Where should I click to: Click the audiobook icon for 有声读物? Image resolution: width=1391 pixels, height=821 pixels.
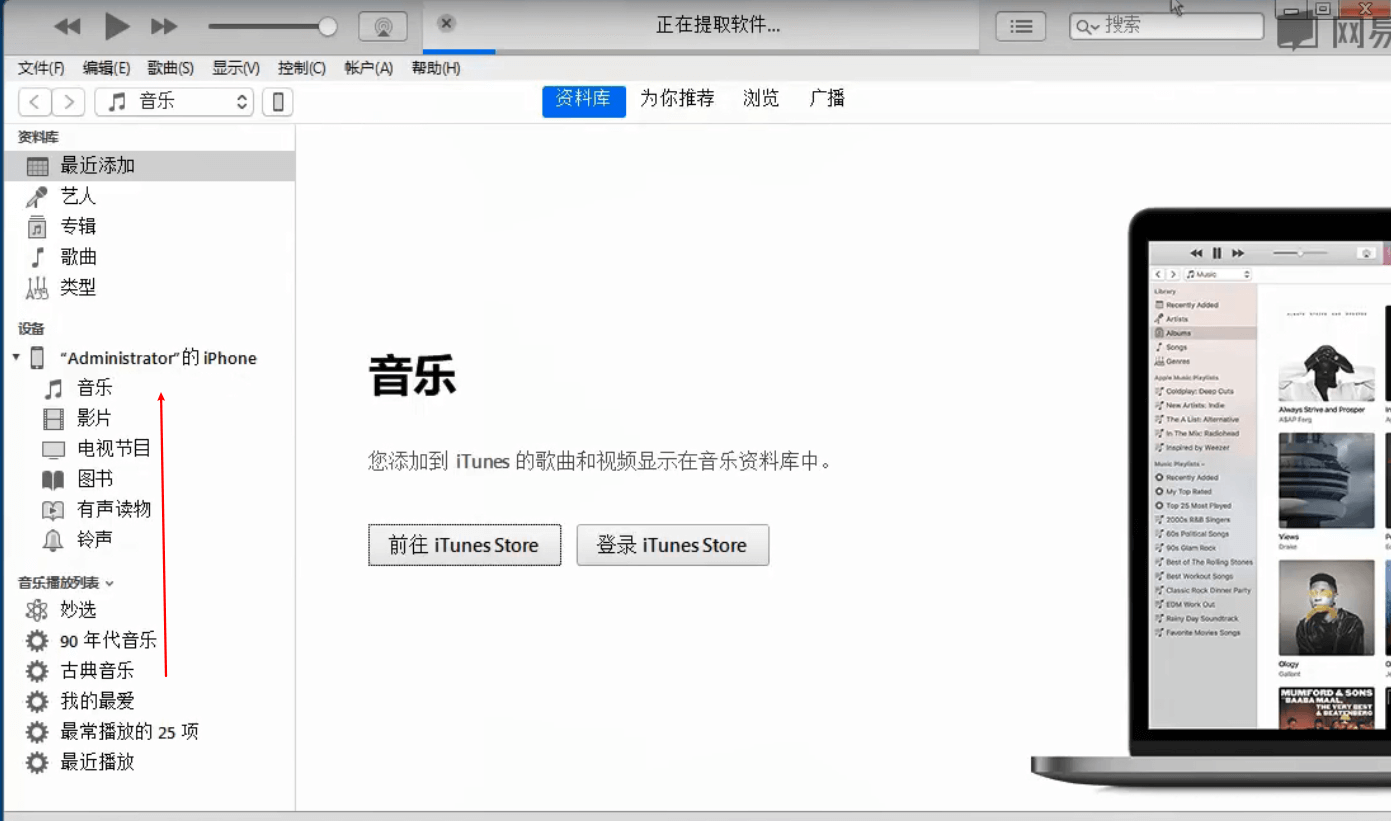(x=53, y=510)
